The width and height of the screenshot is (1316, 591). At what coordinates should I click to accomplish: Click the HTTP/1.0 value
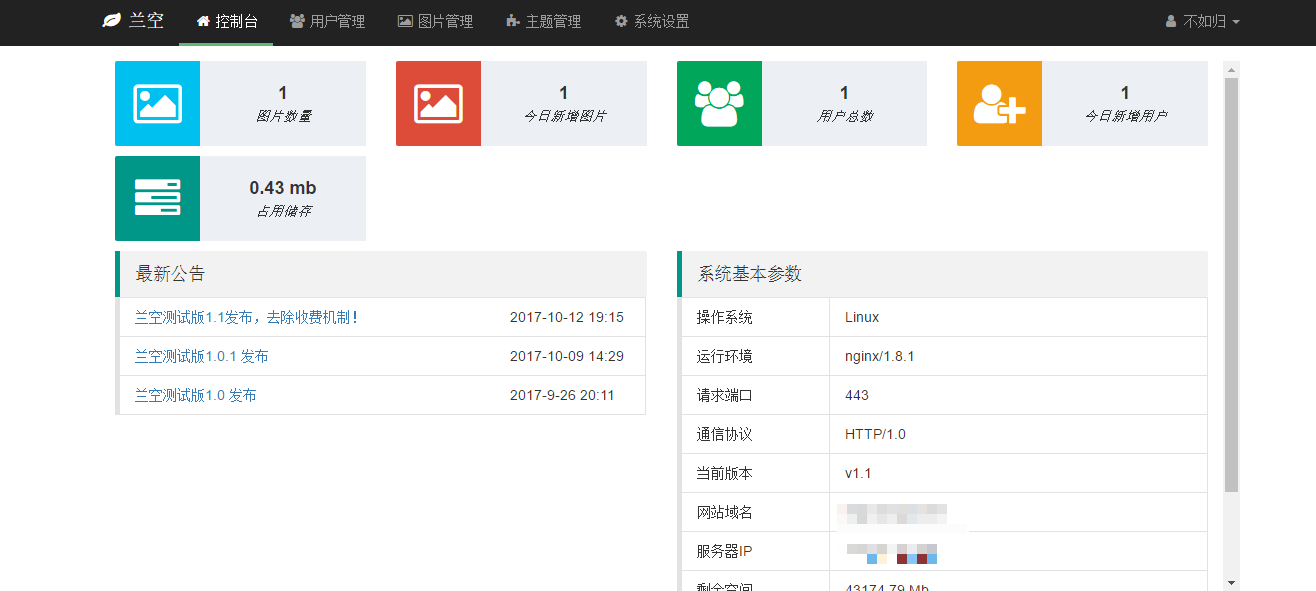point(875,434)
